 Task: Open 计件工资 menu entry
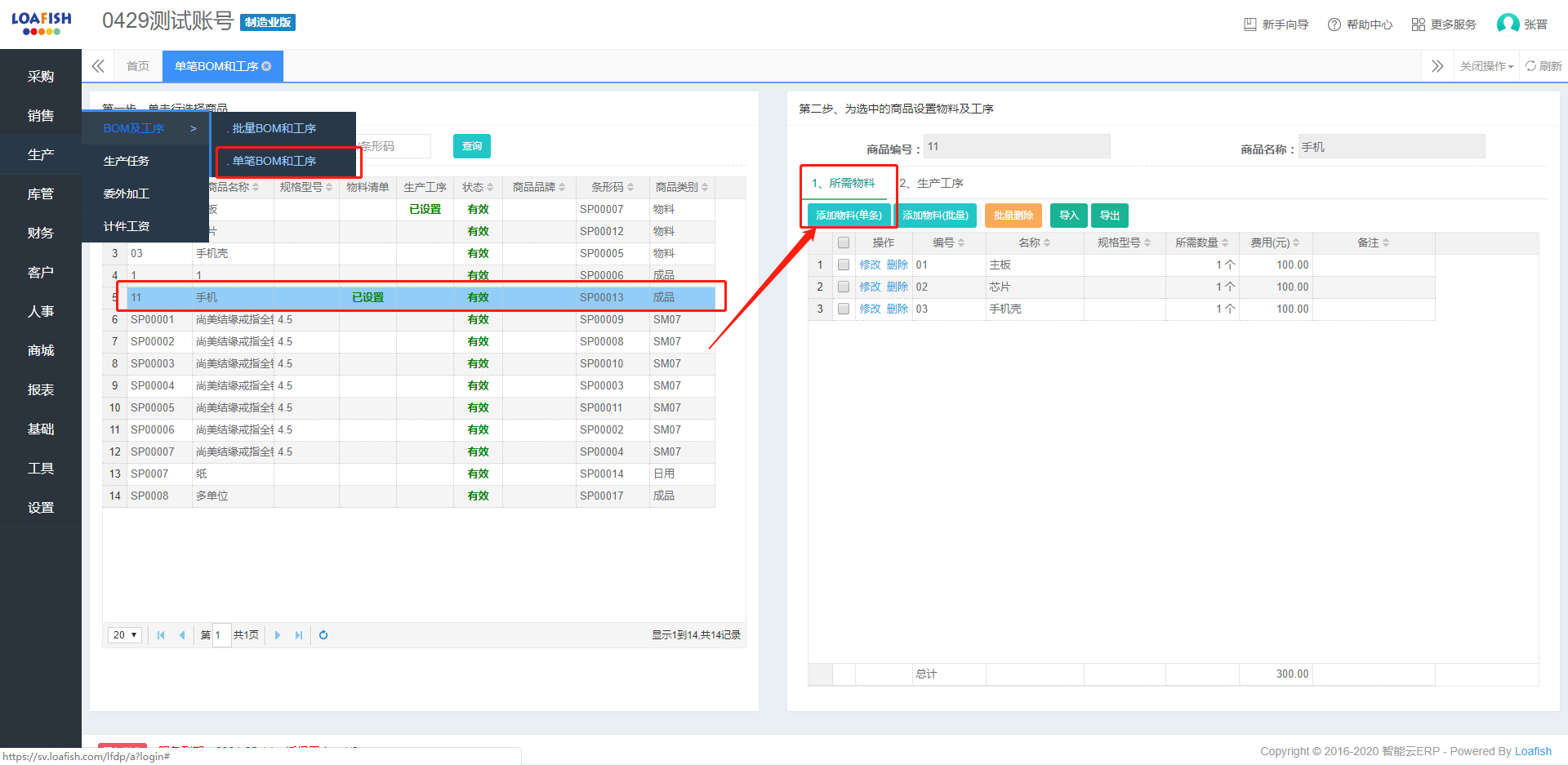tap(145, 226)
